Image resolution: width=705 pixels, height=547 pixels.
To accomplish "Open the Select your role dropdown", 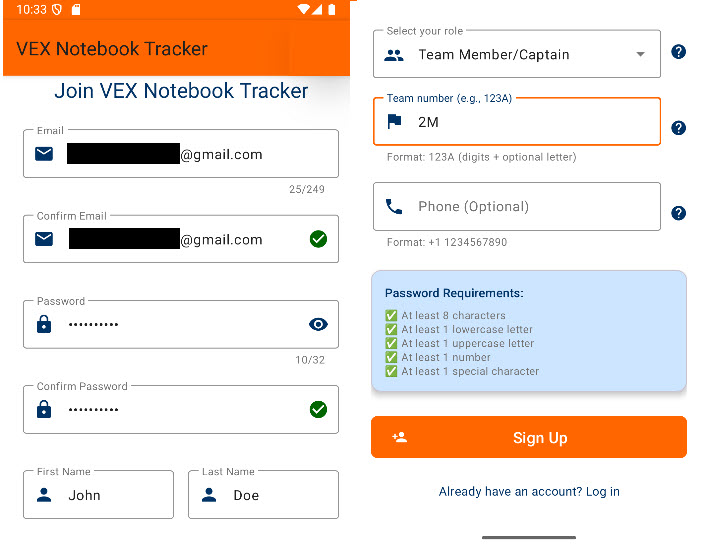I will click(x=515, y=55).
